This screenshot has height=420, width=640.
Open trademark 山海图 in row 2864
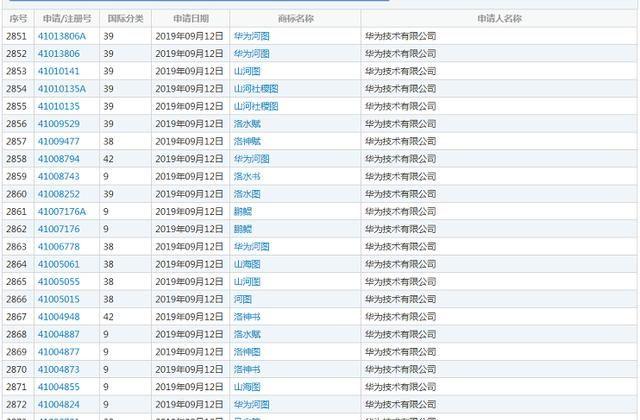tap(247, 264)
